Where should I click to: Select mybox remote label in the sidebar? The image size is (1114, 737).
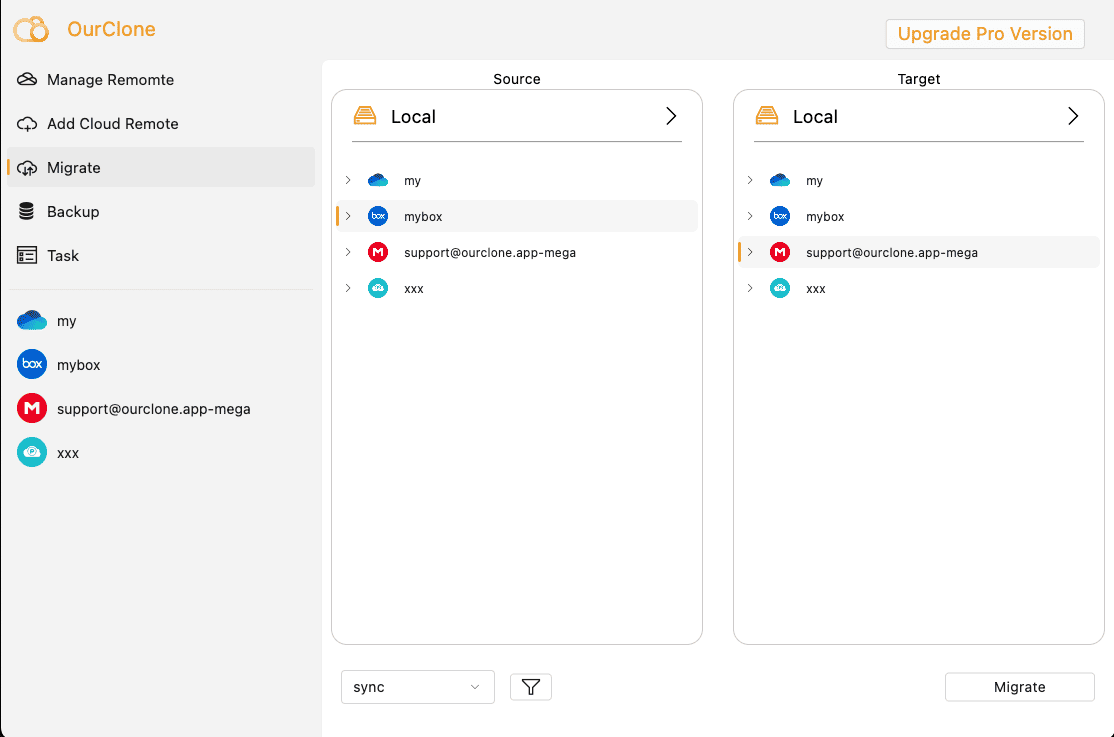[79, 365]
